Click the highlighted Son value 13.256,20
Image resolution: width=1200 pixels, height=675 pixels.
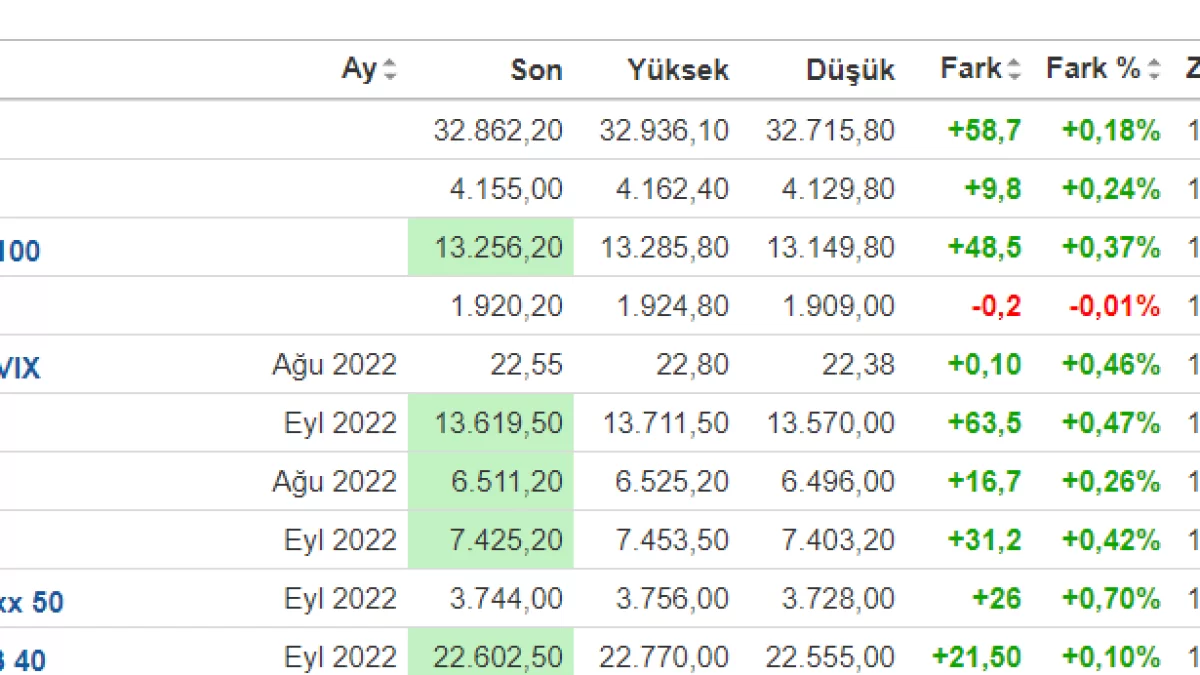498,247
